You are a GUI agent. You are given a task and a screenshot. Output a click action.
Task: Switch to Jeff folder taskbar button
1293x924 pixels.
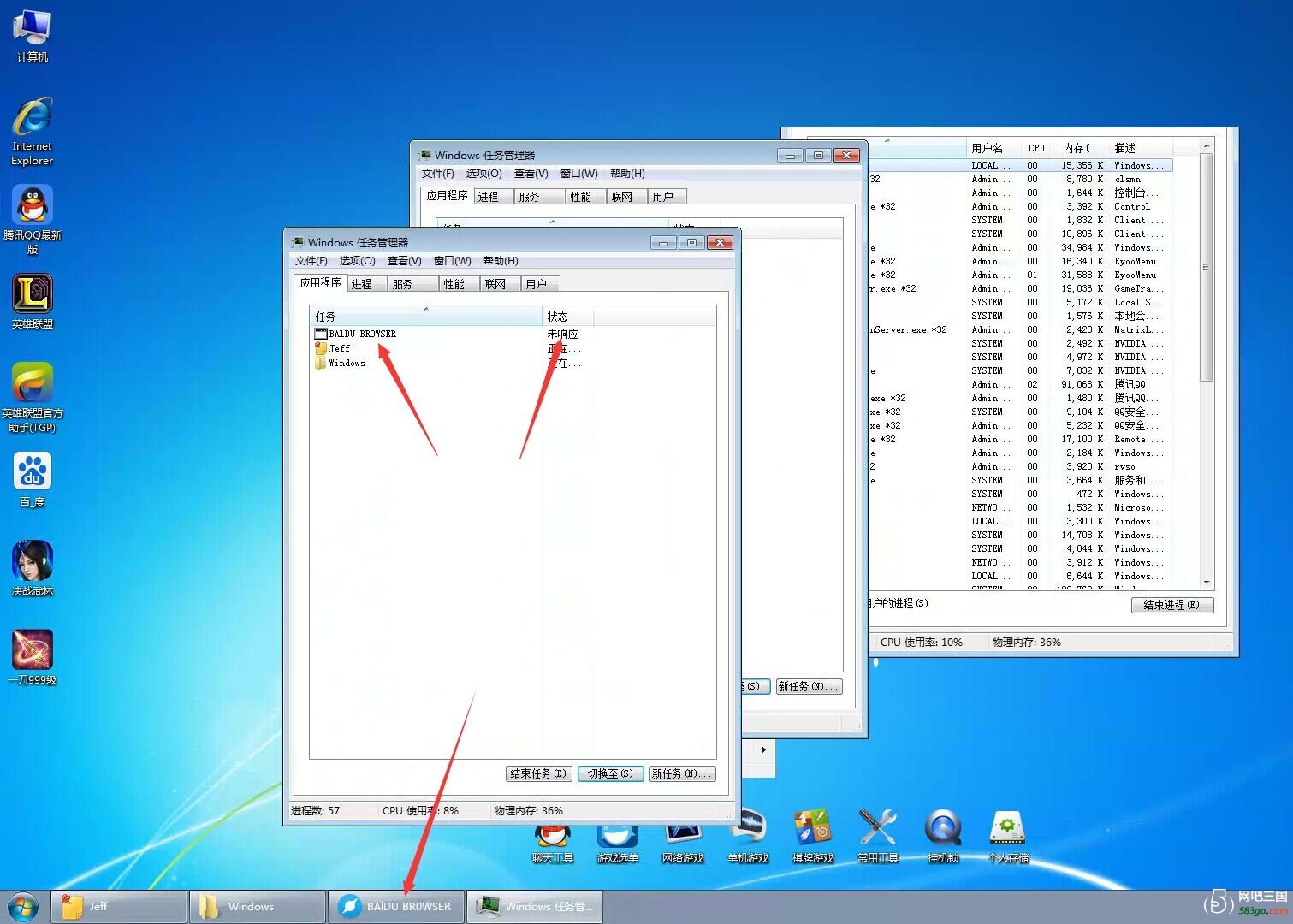(x=119, y=907)
